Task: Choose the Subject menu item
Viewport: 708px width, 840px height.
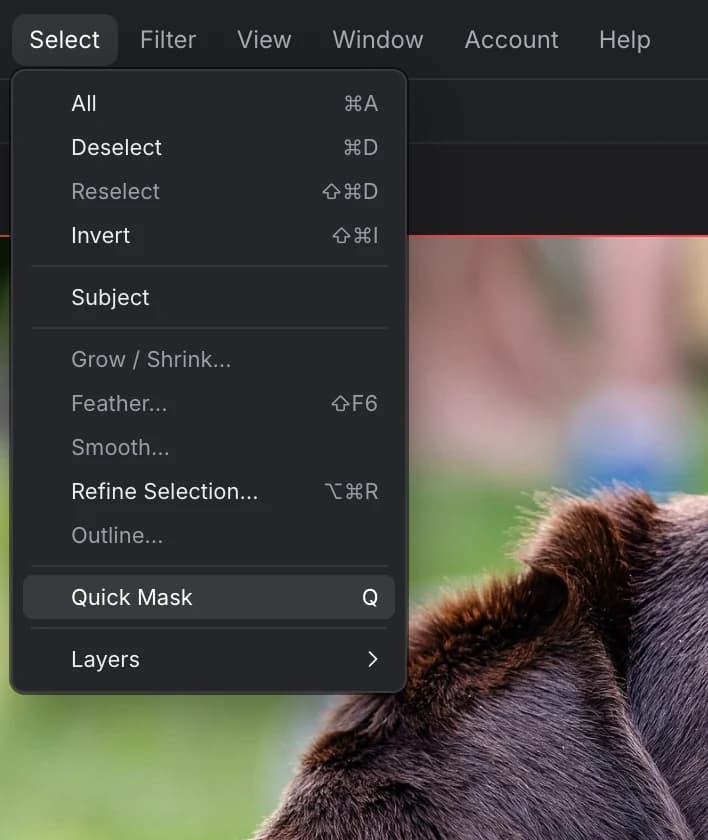Action: click(209, 297)
